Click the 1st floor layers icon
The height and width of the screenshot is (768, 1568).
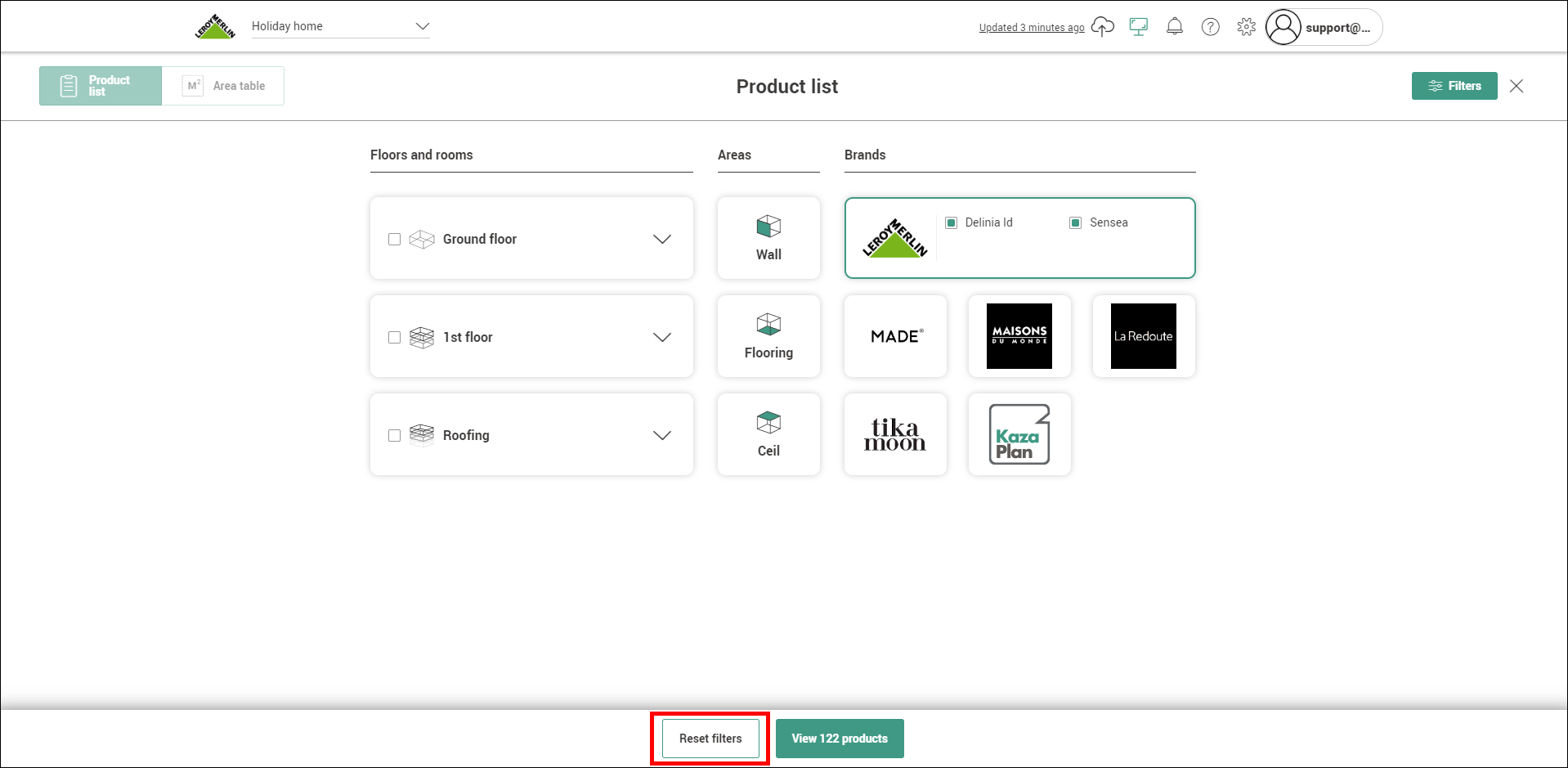[422, 337]
